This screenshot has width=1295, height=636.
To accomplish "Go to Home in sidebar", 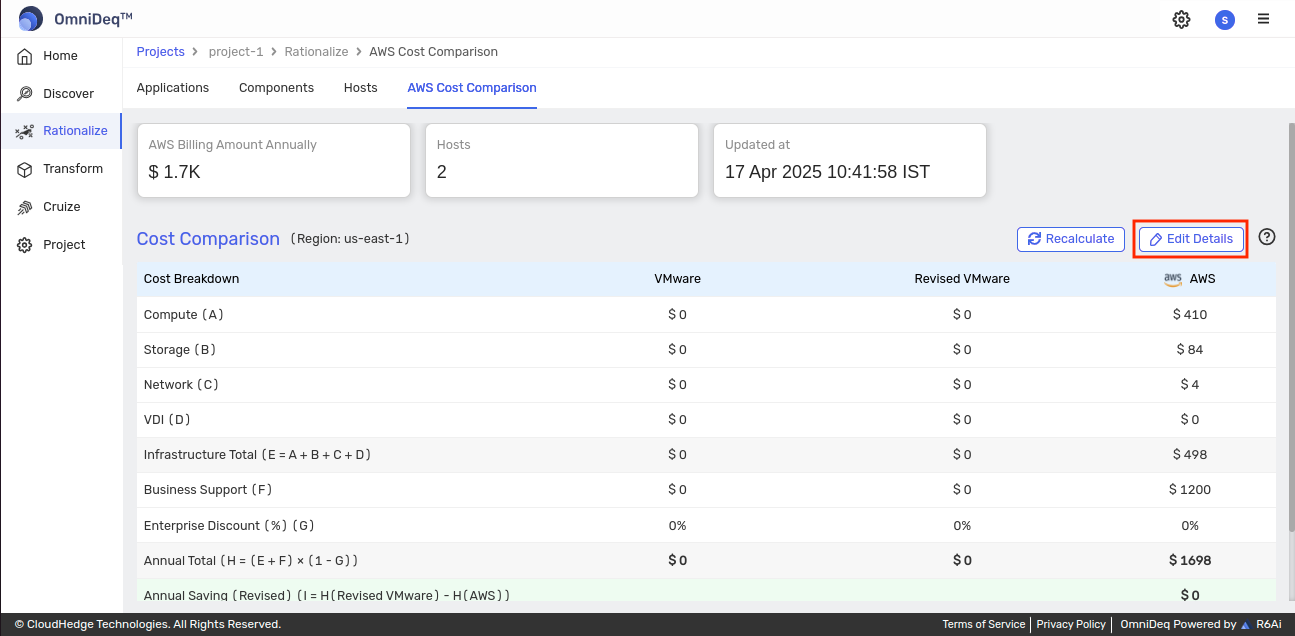I will tap(60, 56).
